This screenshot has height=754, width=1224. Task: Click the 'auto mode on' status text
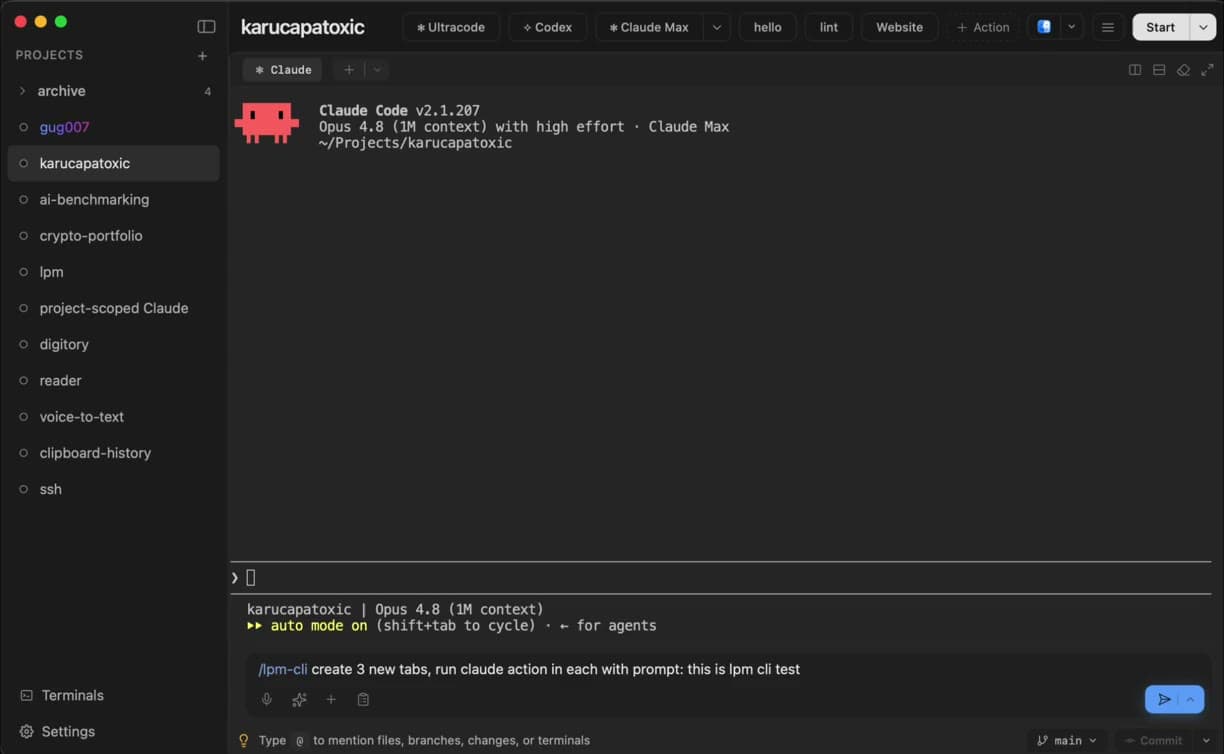[x=319, y=626]
